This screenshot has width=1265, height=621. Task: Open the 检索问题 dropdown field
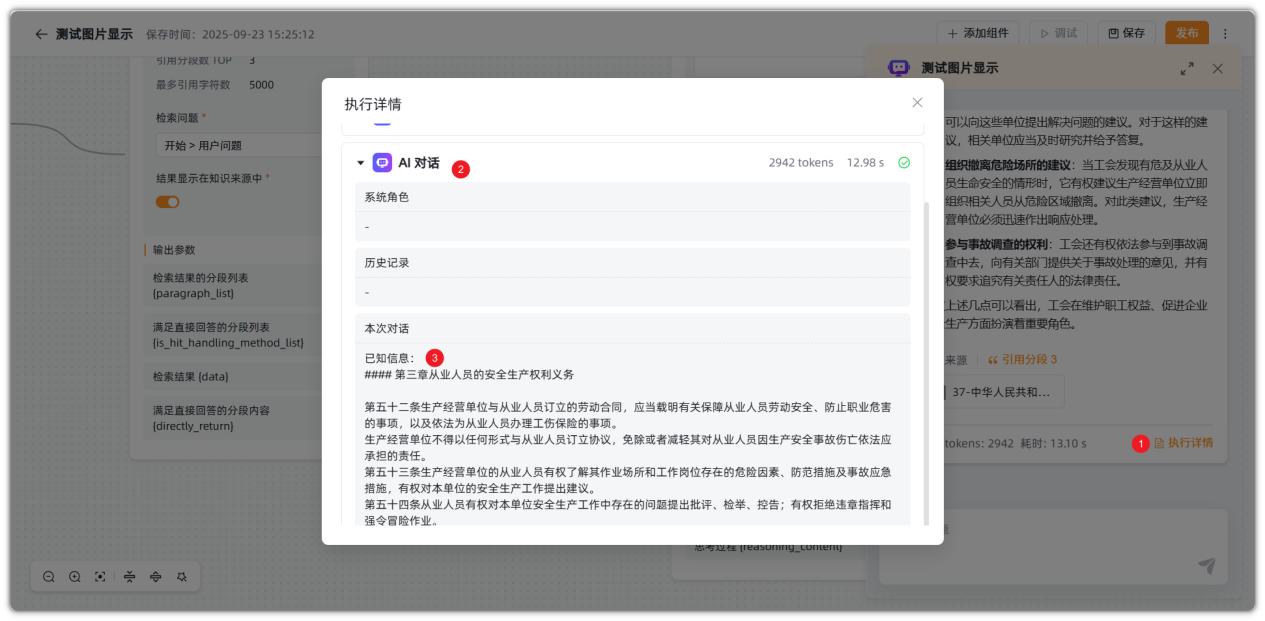tap(240, 145)
